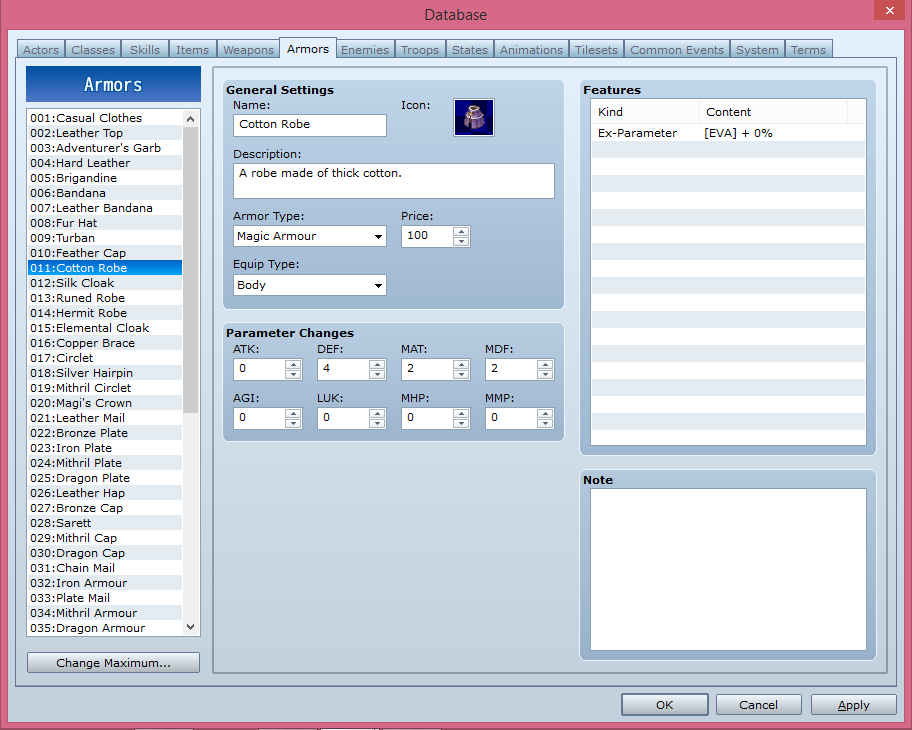Decrease DEF parameter value
Viewport: 912px width, 730px height.
377,374
